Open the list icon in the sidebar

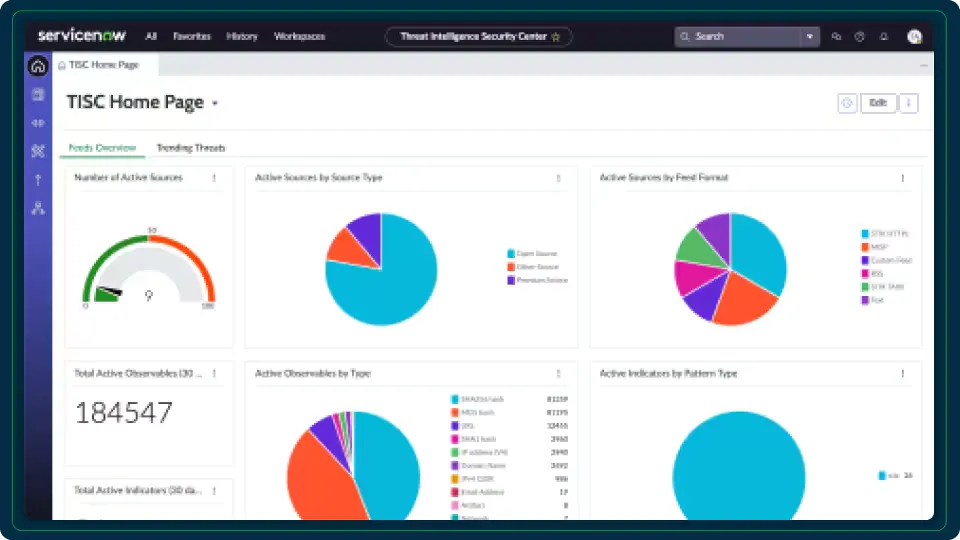[x=38, y=94]
